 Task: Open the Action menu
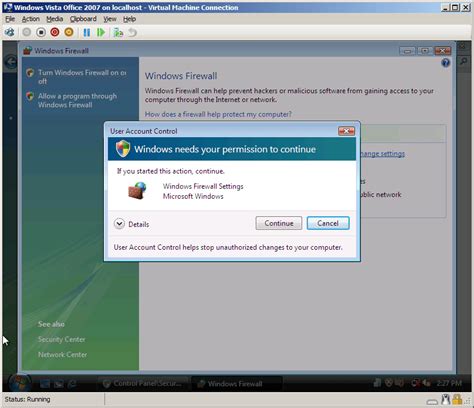click(31, 19)
